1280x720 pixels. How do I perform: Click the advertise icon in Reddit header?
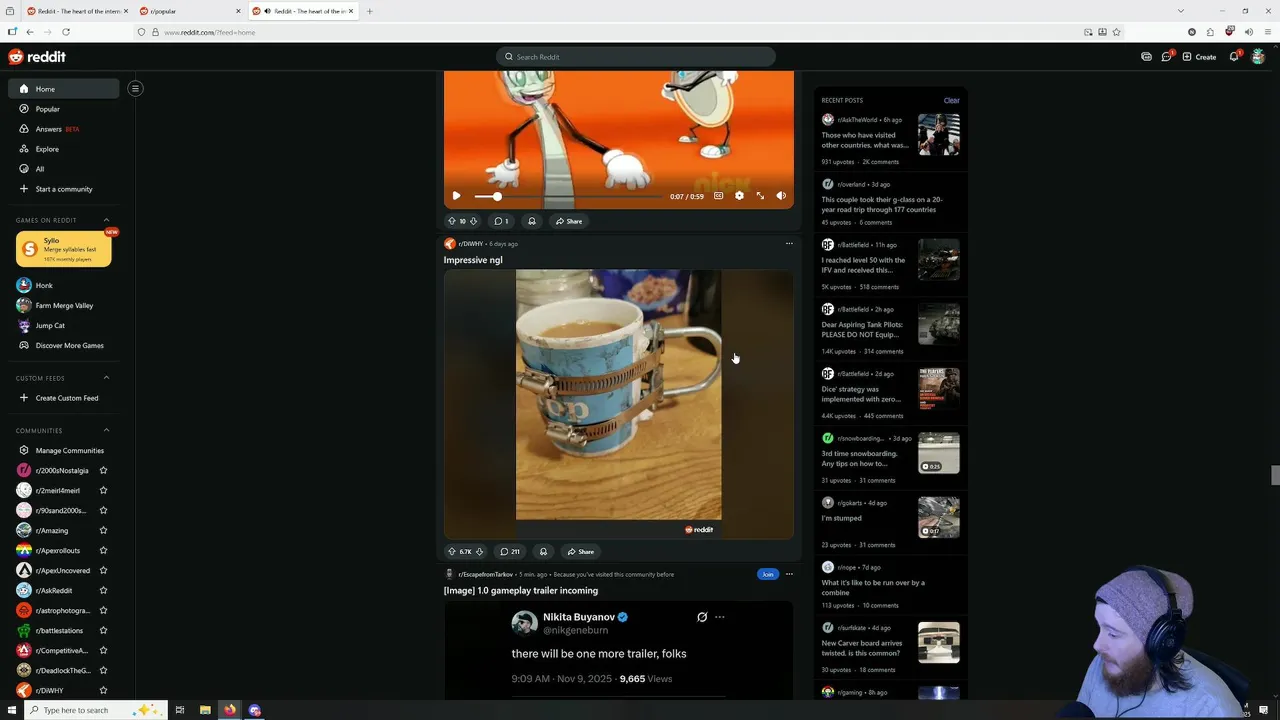pyautogui.click(x=1146, y=57)
